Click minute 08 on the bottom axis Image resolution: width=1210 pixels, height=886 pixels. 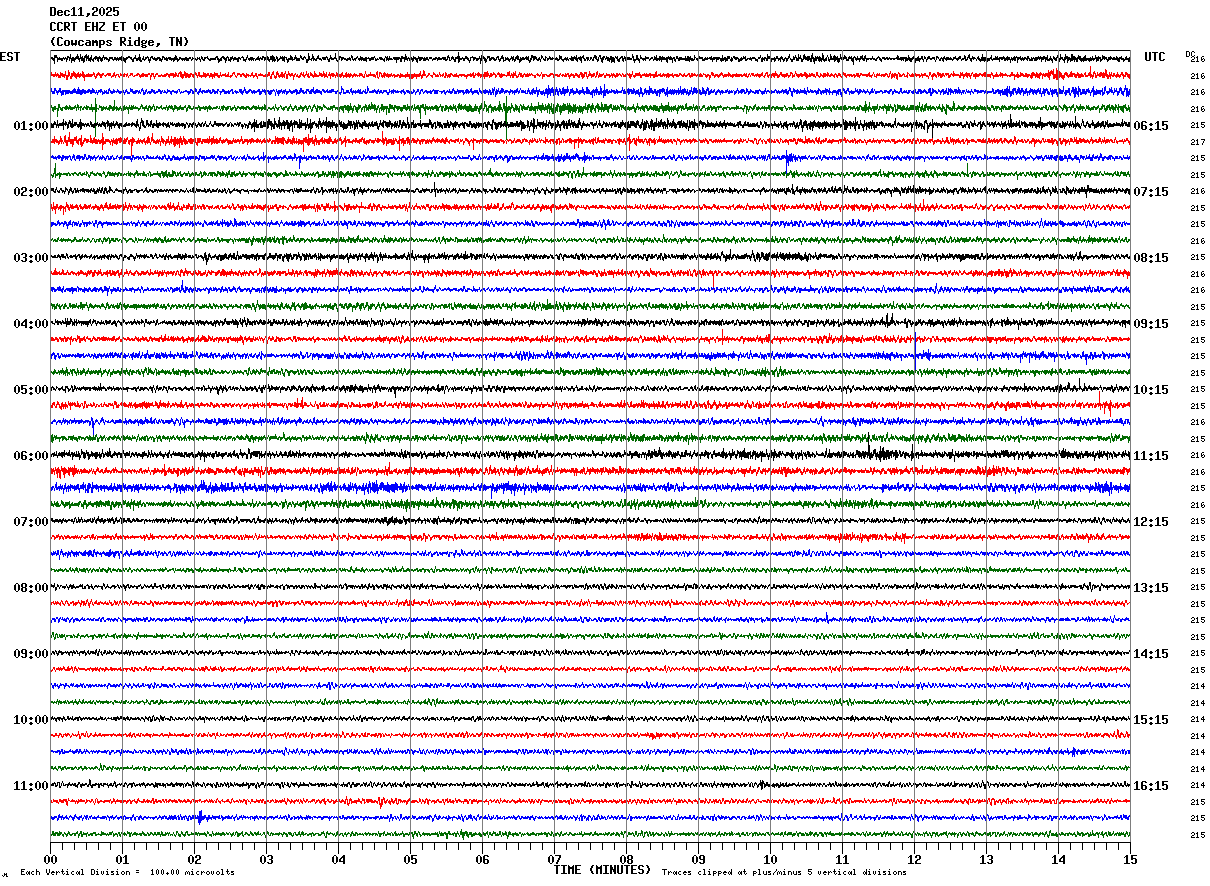(626, 859)
